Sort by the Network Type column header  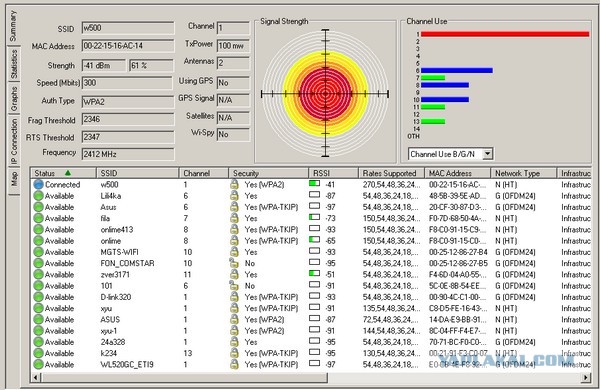523,173
